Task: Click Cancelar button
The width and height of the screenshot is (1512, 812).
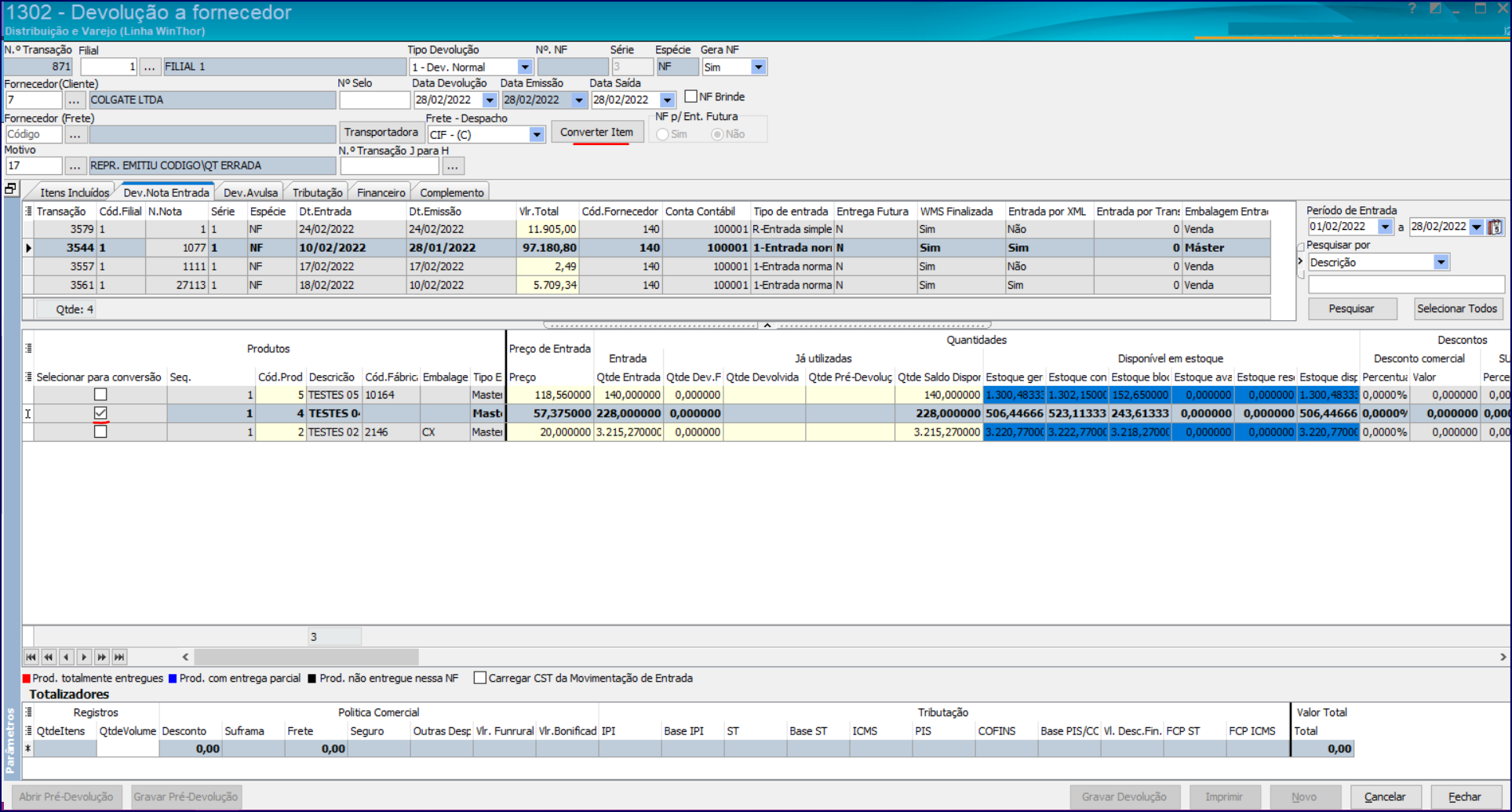Action: [x=1385, y=796]
